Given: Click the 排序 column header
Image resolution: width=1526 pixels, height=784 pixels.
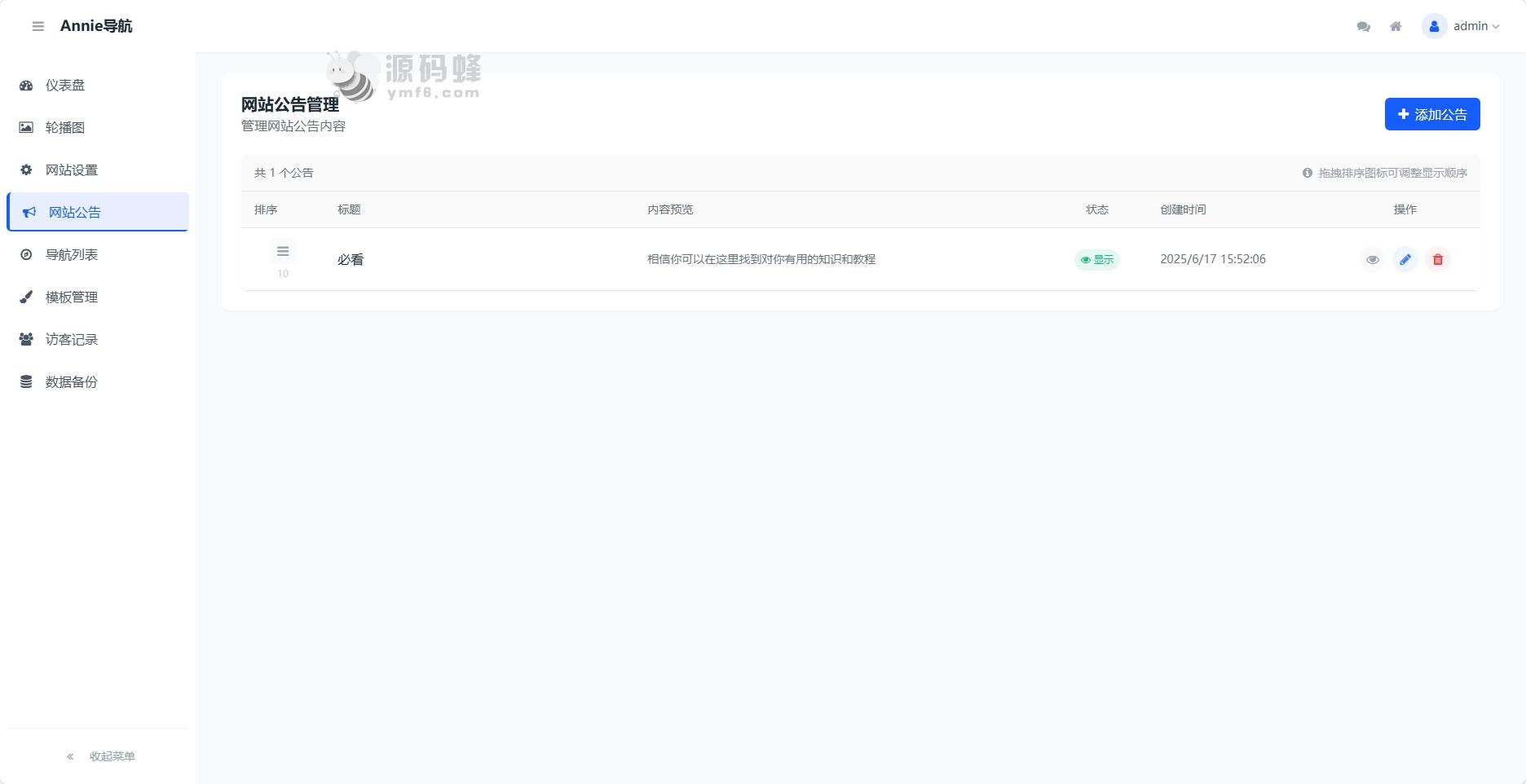Looking at the screenshot, I should (266, 209).
